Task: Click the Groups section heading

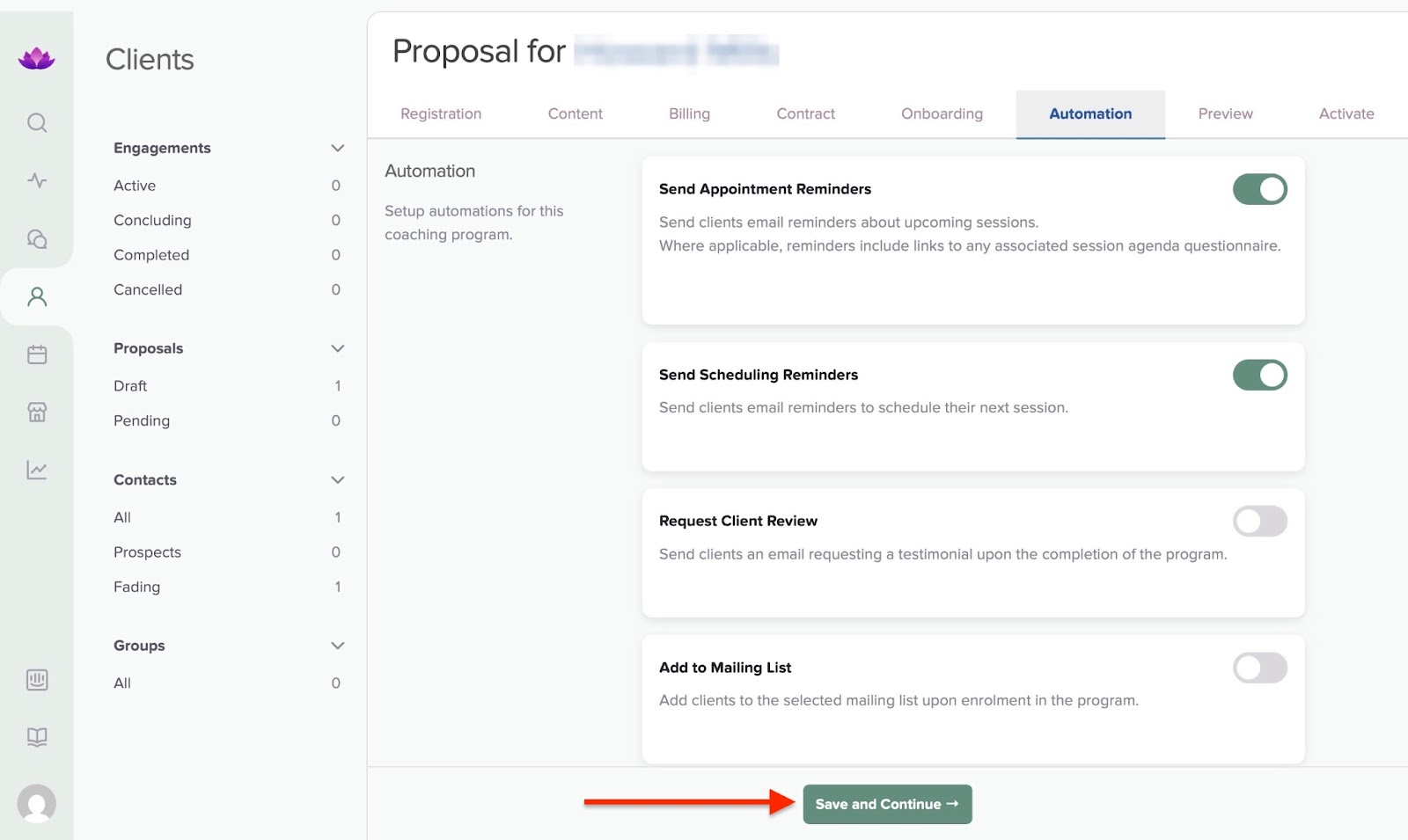Action: 139,646
